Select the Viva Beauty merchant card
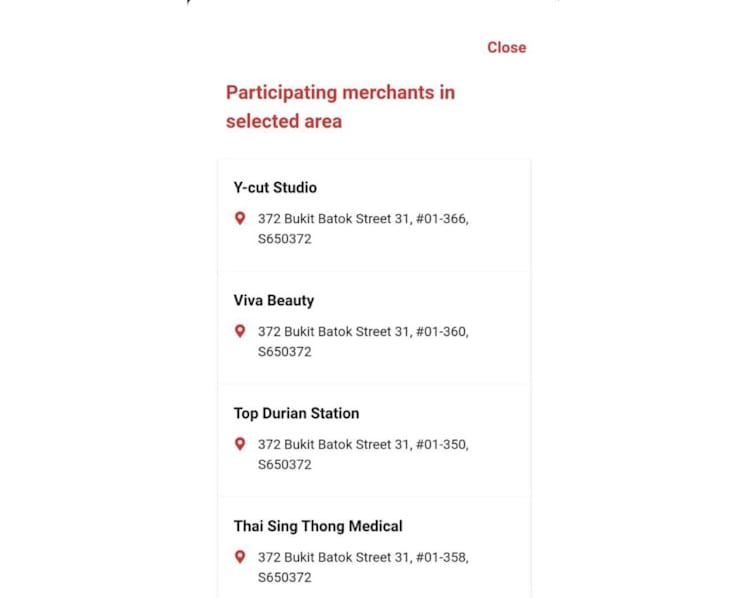 374,328
